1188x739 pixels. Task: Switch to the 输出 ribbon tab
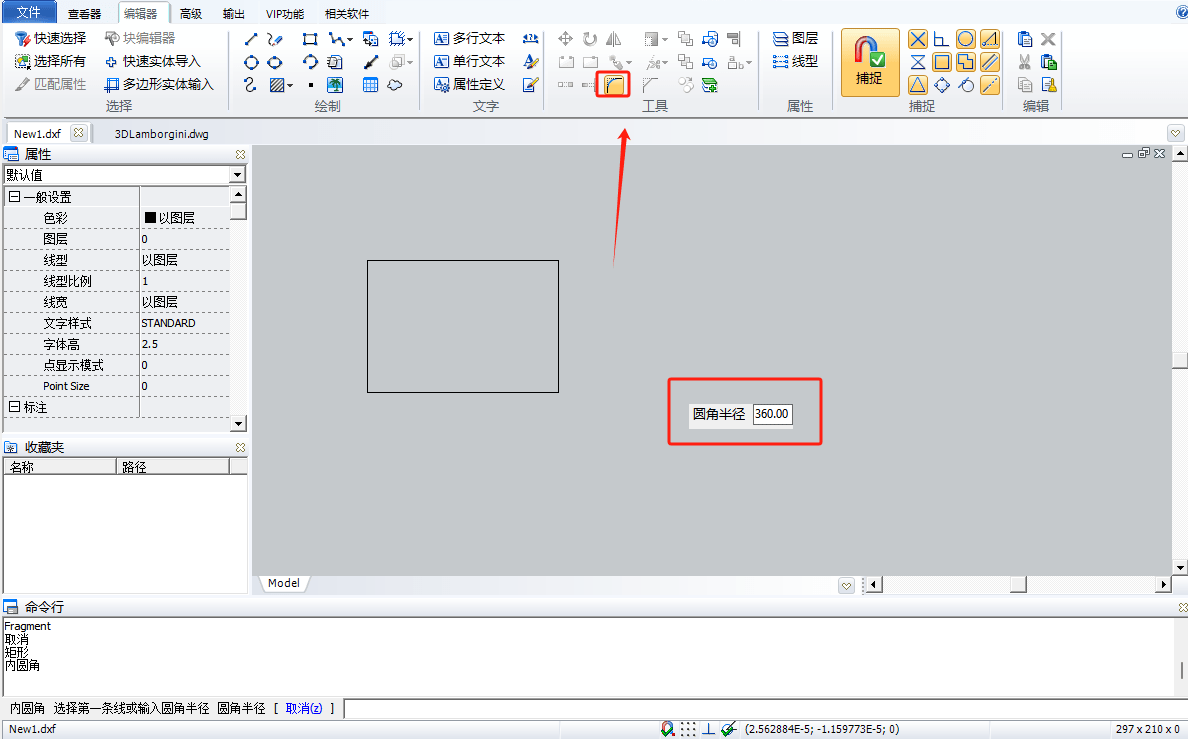click(x=233, y=14)
